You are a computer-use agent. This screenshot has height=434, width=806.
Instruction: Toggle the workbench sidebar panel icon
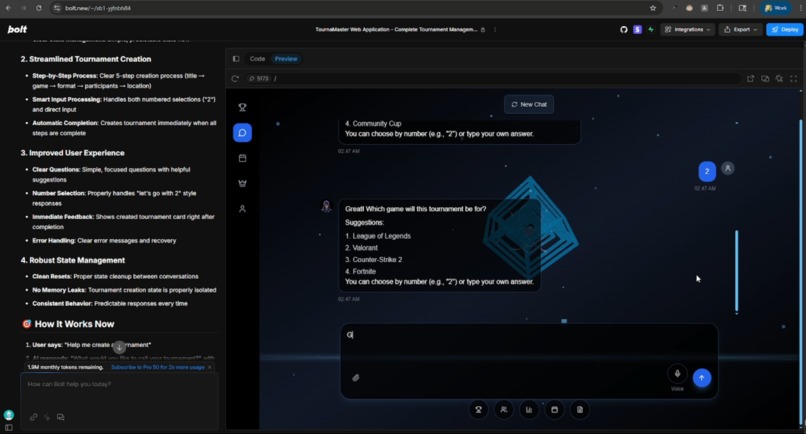[x=236, y=59]
